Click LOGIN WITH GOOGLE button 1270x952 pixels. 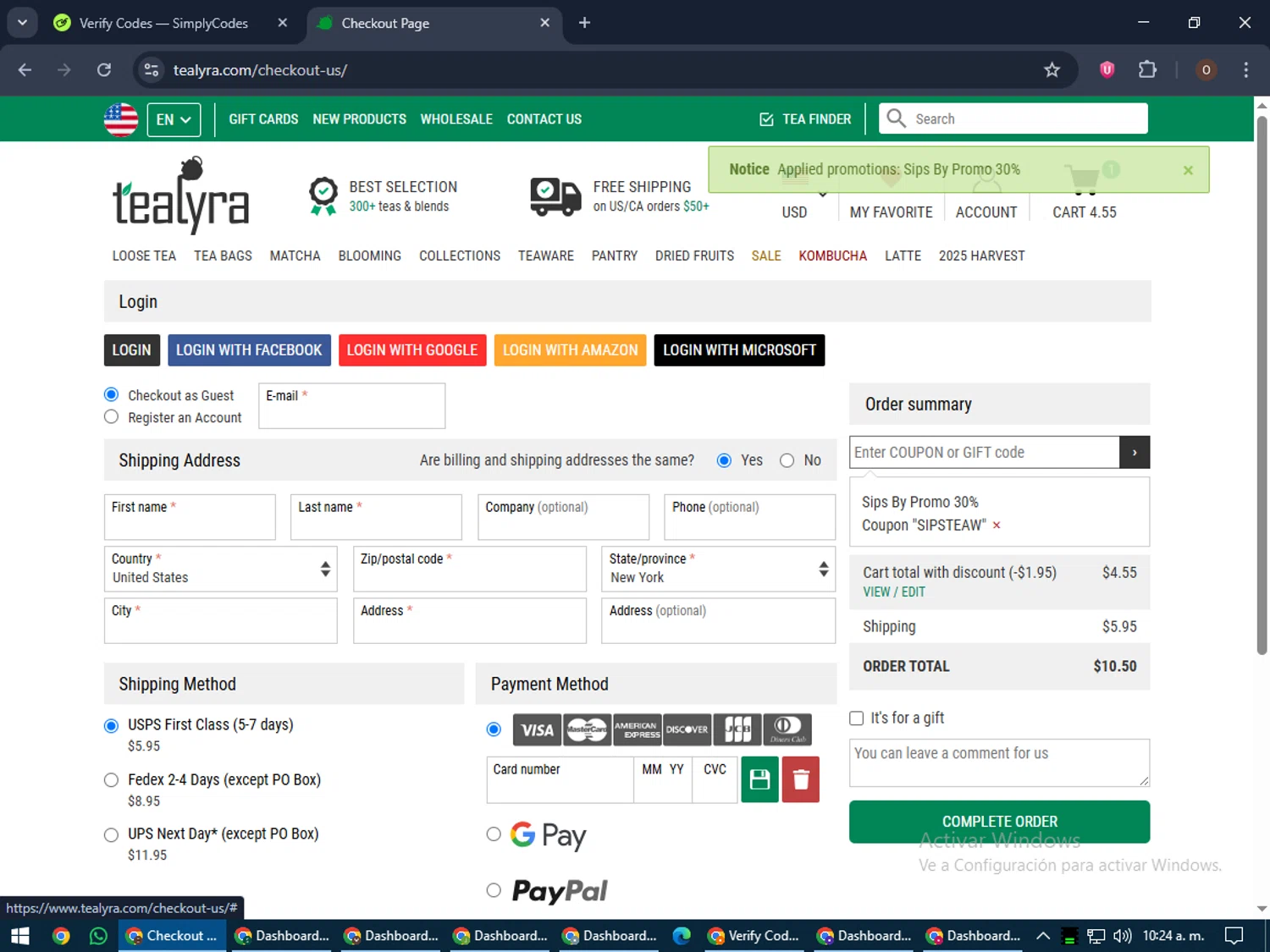click(412, 350)
